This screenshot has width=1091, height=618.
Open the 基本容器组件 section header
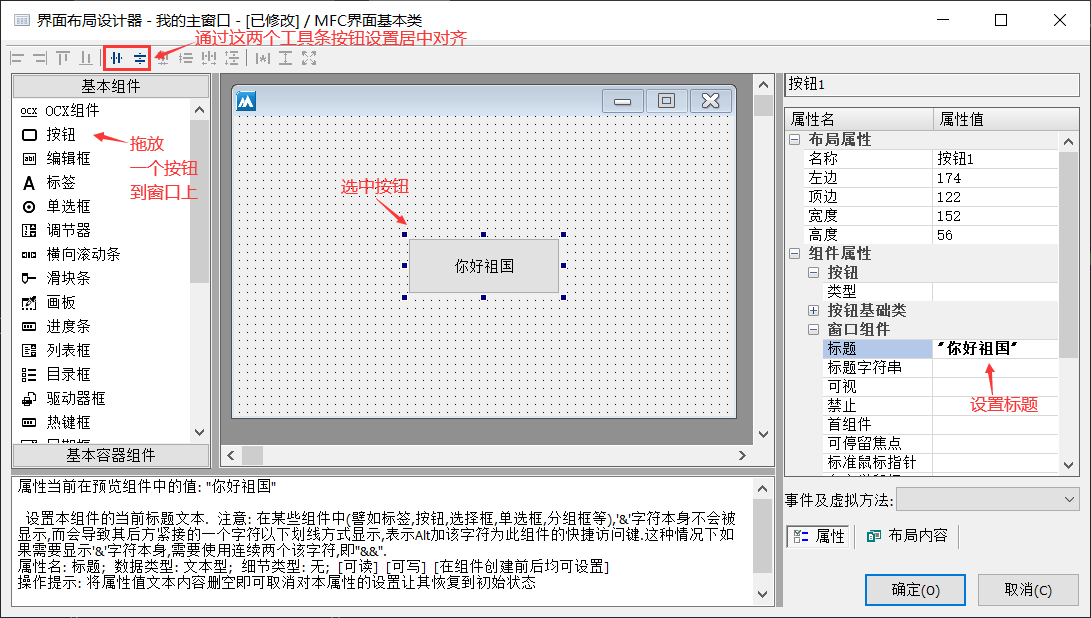(x=111, y=456)
